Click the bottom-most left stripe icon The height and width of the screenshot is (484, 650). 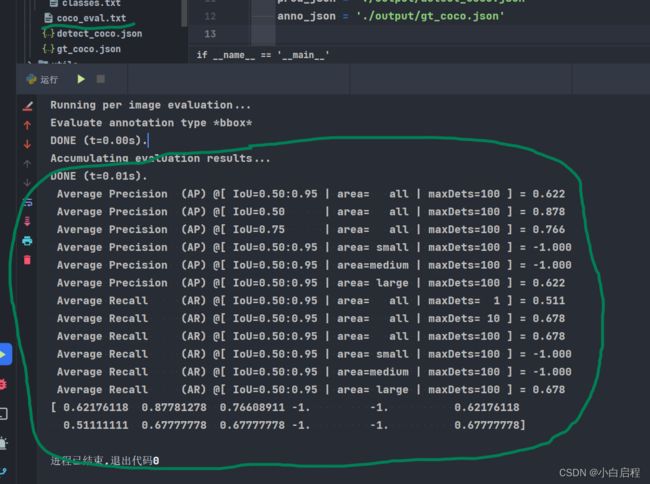click(x=3, y=471)
